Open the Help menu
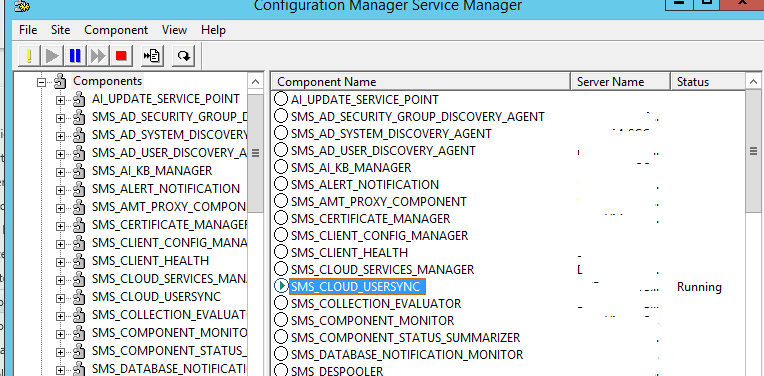764x376 pixels. 213,30
